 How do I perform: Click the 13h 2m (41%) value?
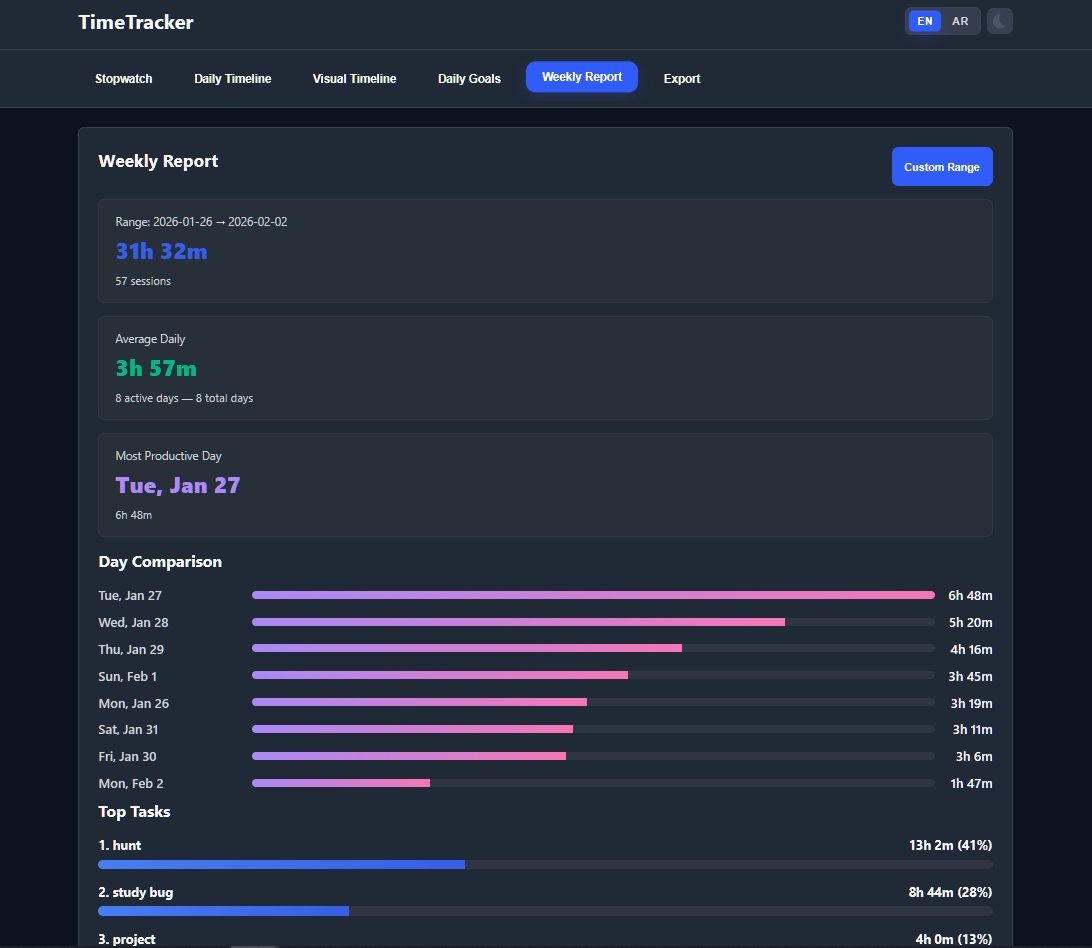(951, 845)
